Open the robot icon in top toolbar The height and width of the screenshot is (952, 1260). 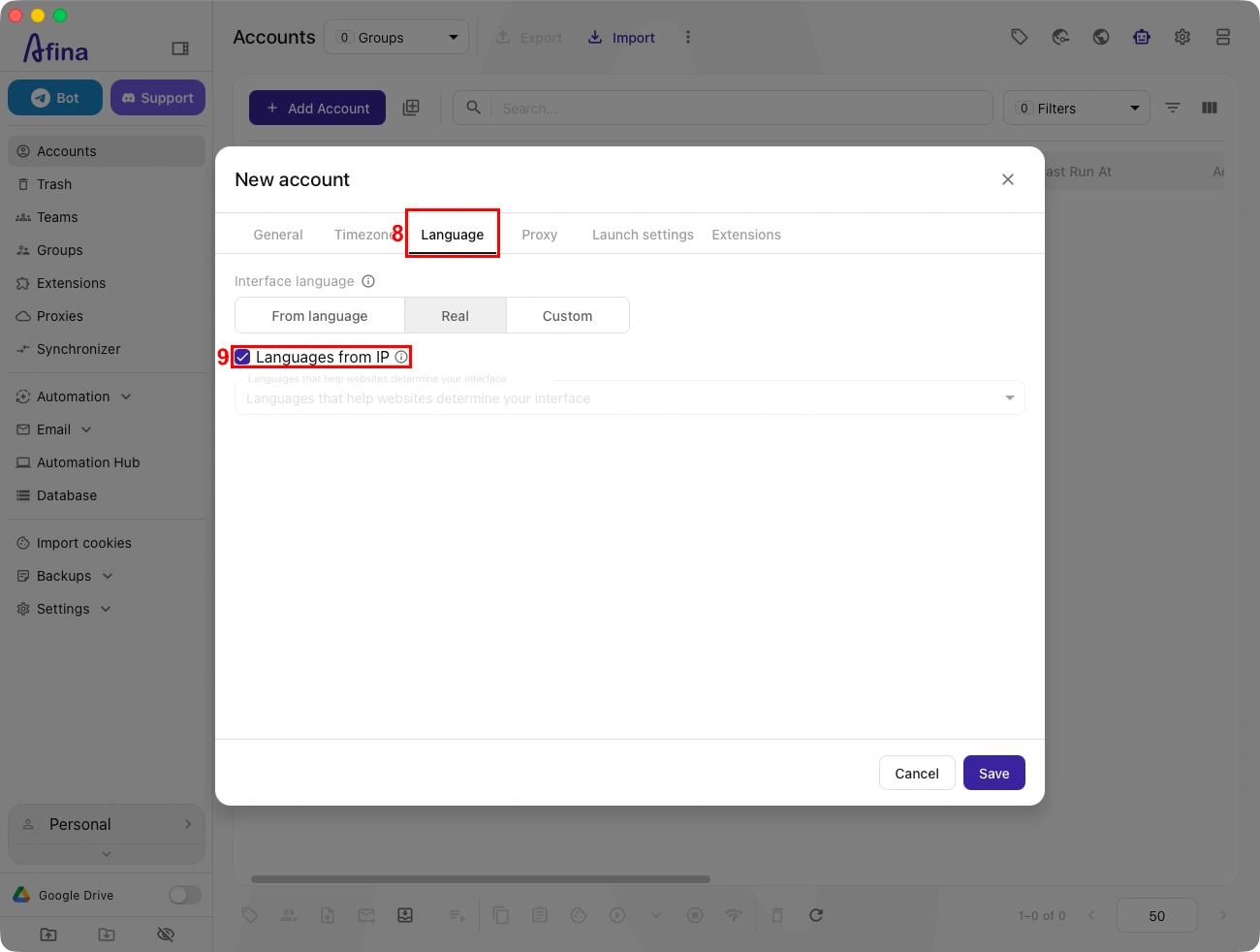[1142, 37]
